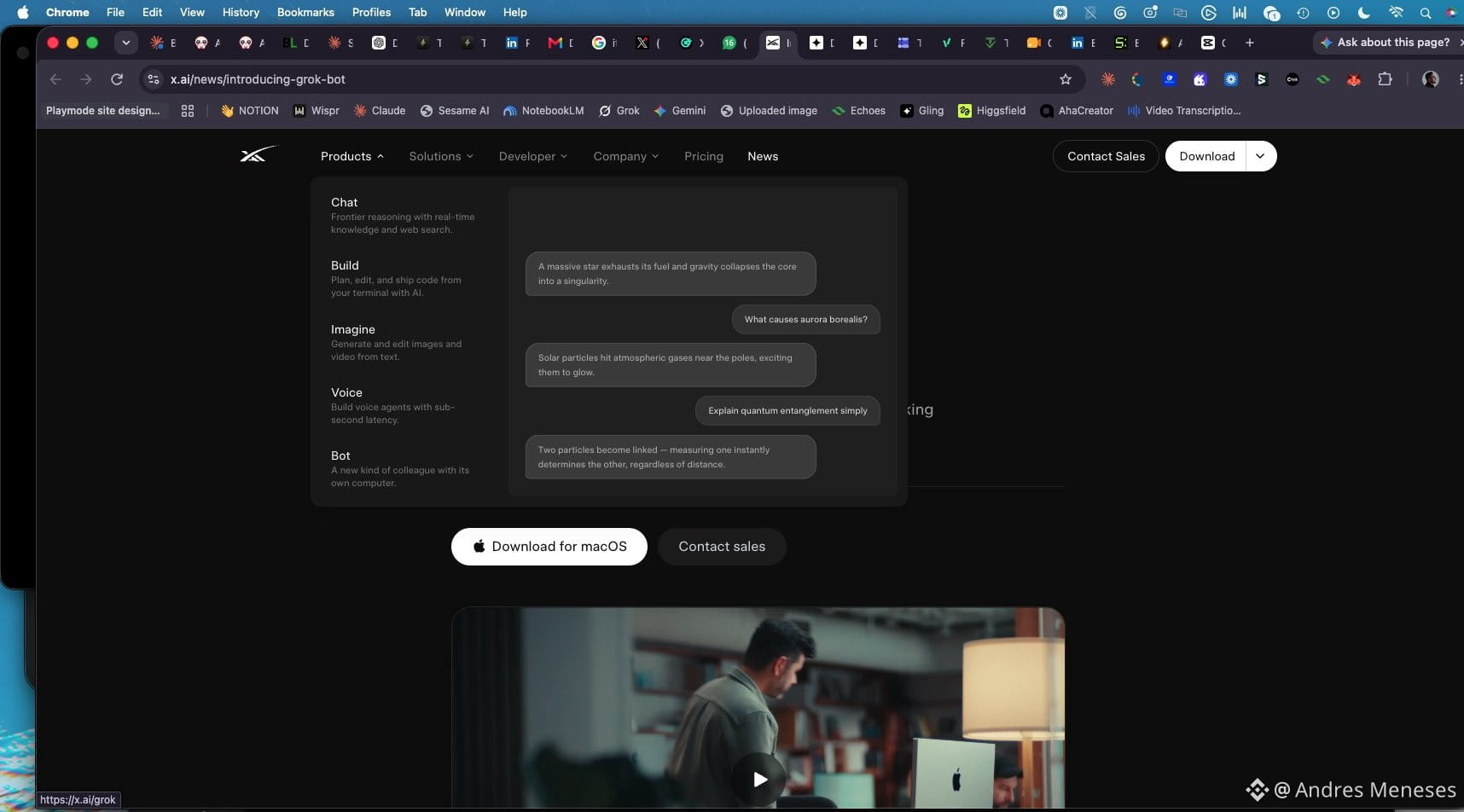Screen dimensions: 1464x812
Task: Go back using the browser back arrow
Action: click(x=55, y=79)
